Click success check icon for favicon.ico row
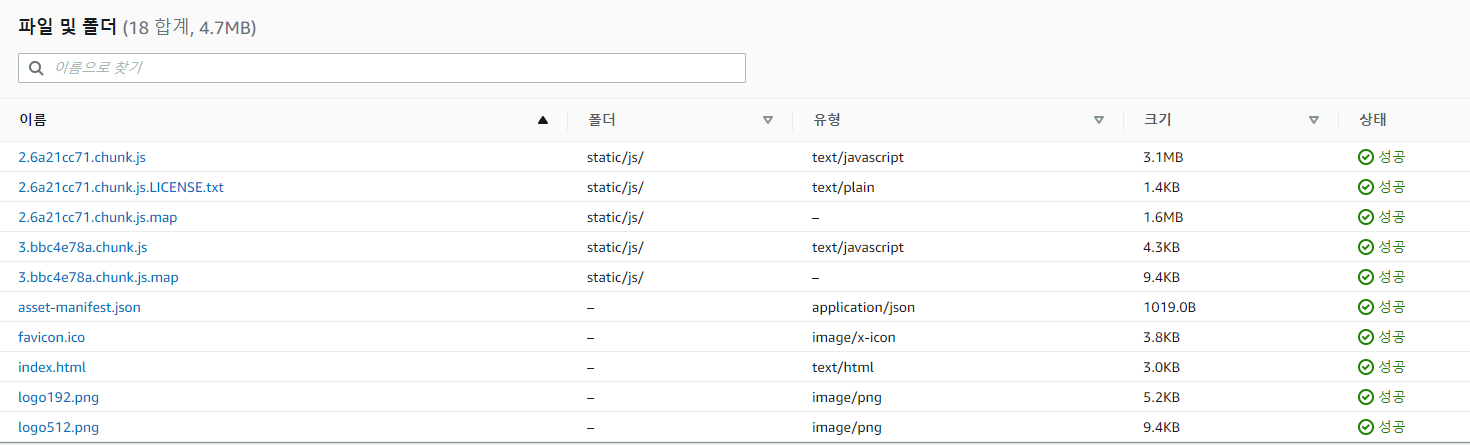The image size is (1470, 445). pyautogui.click(x=1365, y=337)
